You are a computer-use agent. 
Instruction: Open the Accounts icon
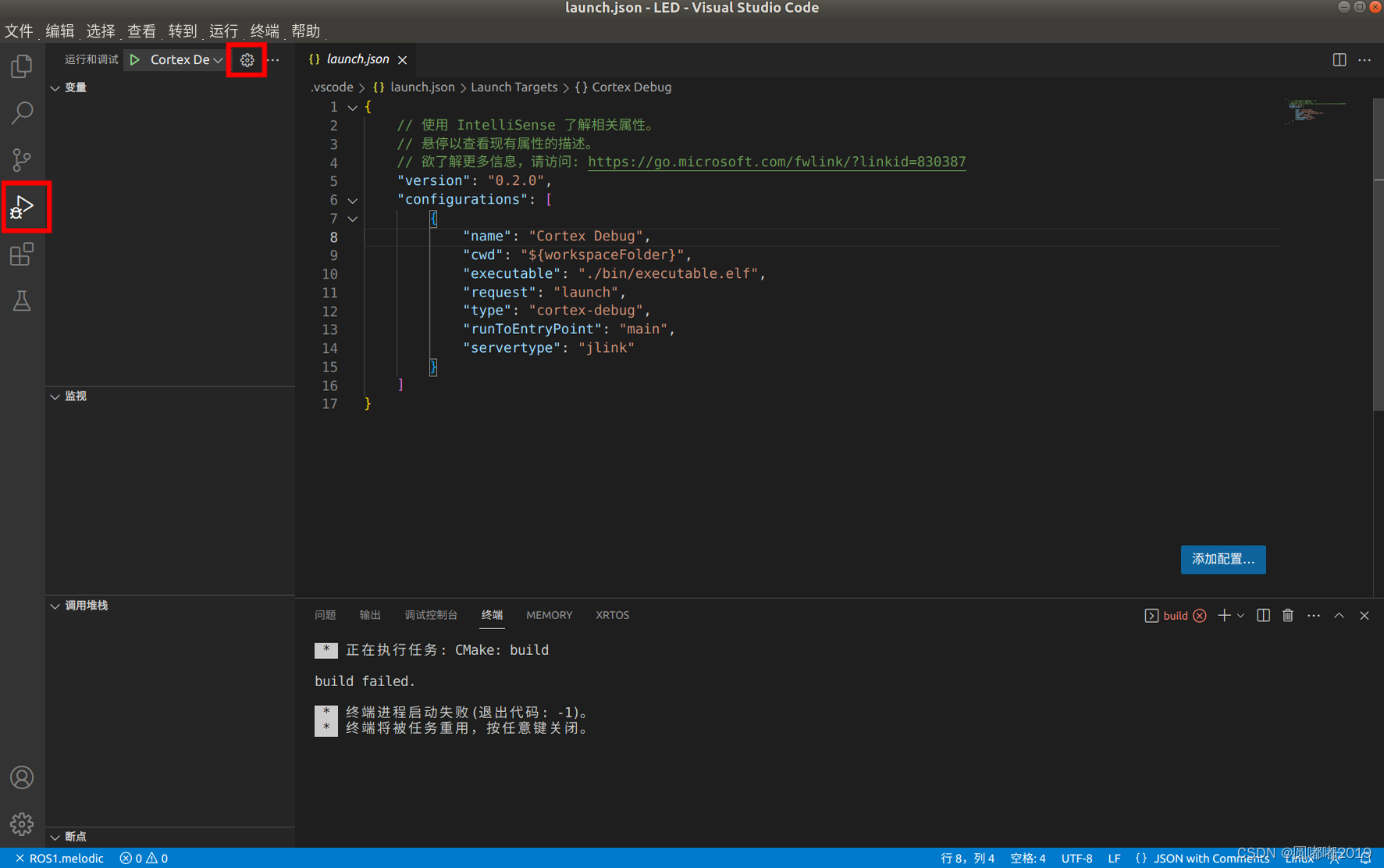pyautogui.click(x=21, y=777)
